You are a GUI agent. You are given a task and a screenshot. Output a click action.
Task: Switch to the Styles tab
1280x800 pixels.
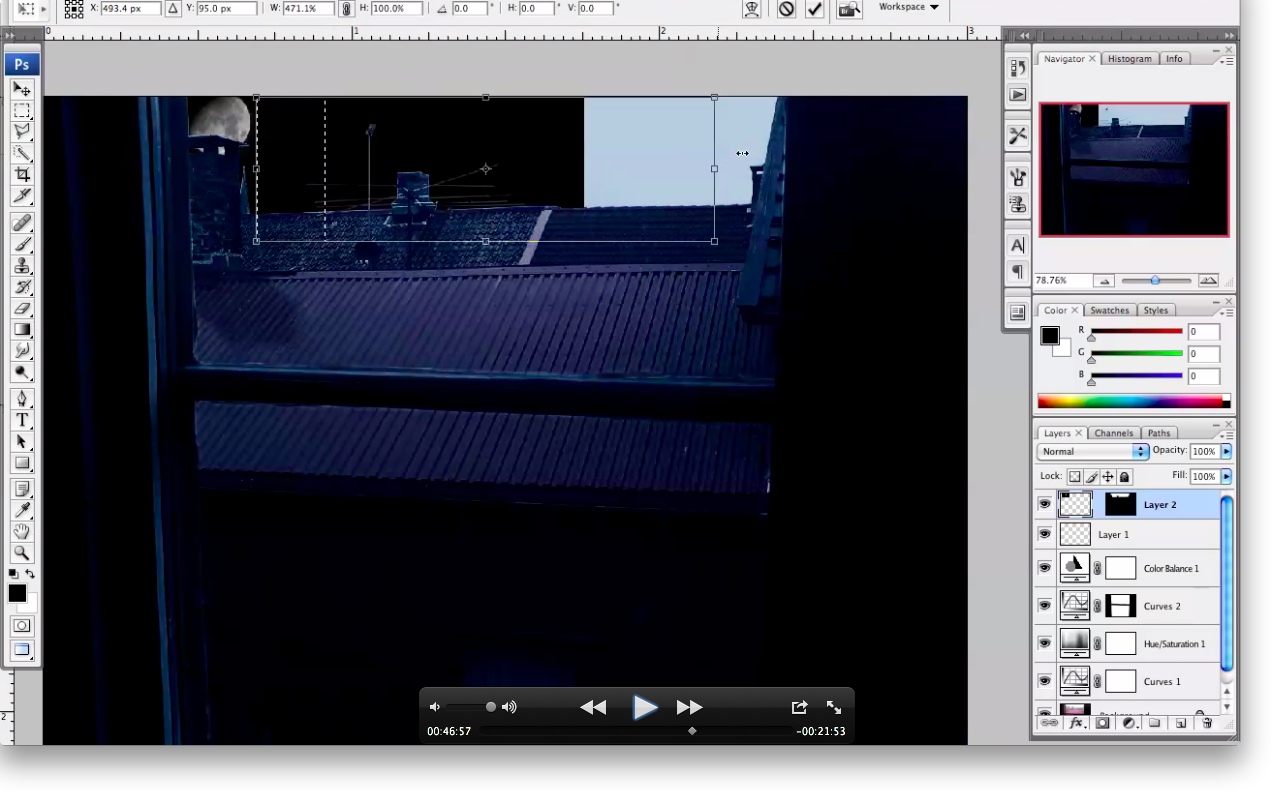[x=1156, y=310]
